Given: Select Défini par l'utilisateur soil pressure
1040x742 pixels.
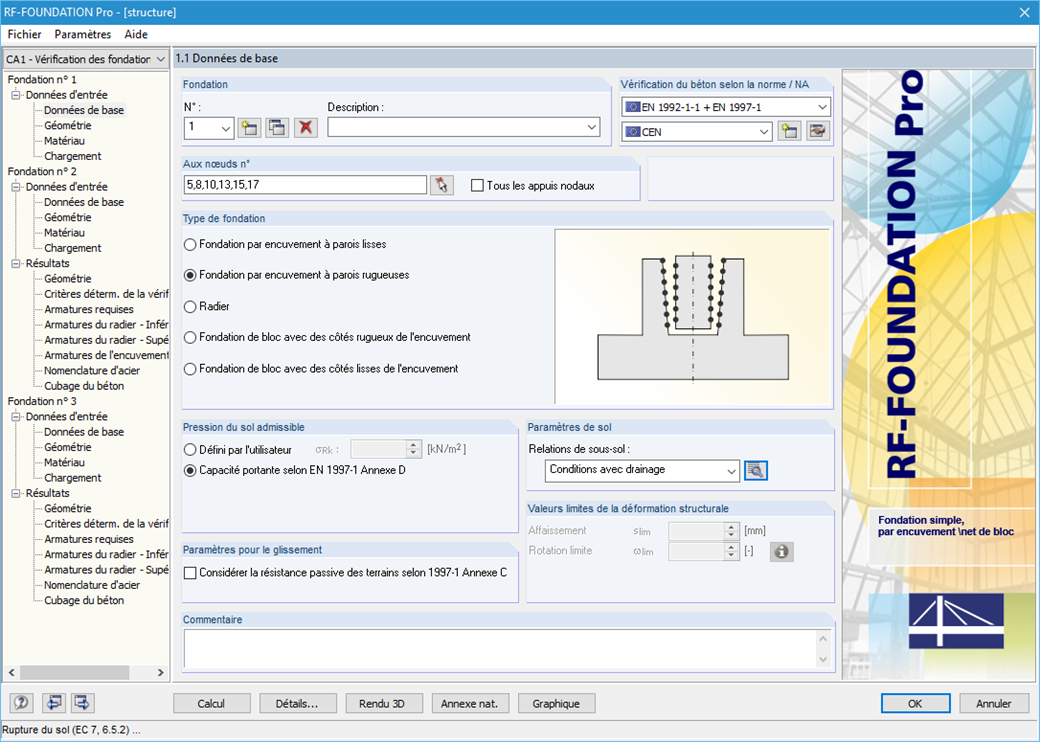Looking at the screenshot, I should [190, 450].
